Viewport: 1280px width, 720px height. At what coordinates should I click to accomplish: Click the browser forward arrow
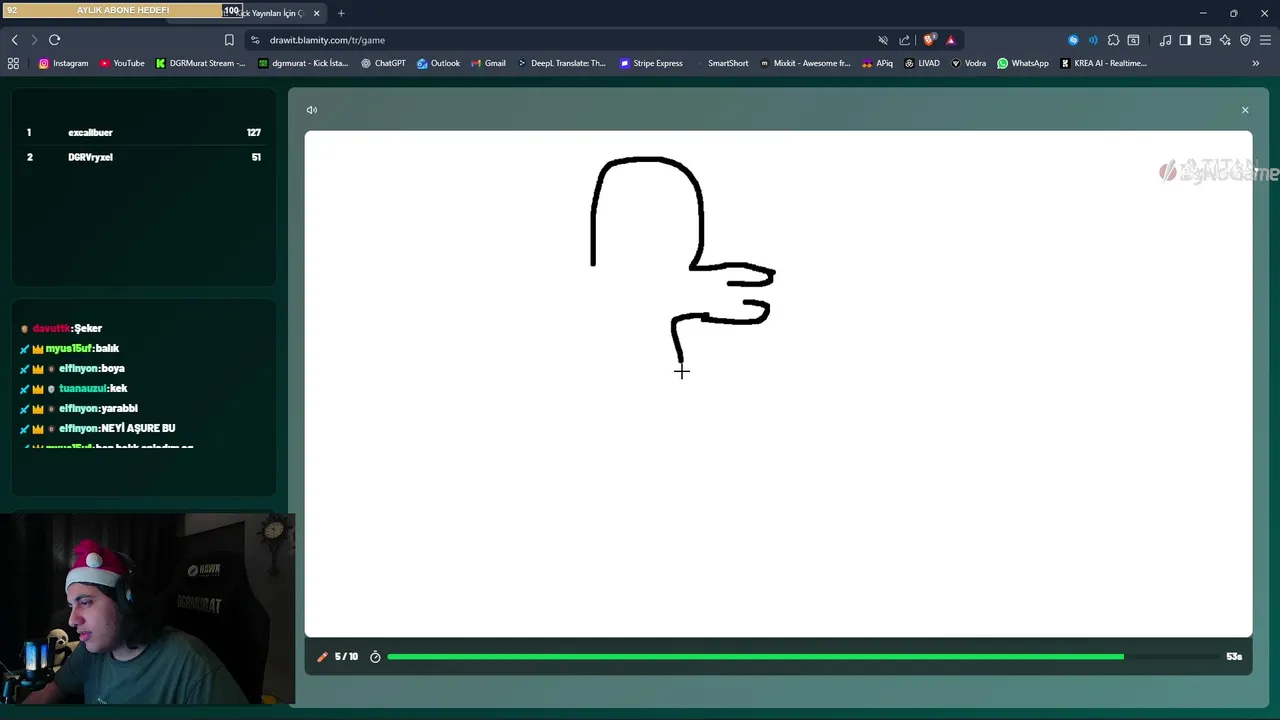(34, 40)
